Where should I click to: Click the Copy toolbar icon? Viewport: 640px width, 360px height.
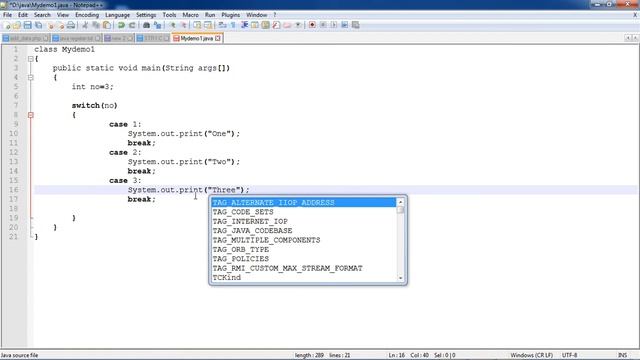point(96,25)
